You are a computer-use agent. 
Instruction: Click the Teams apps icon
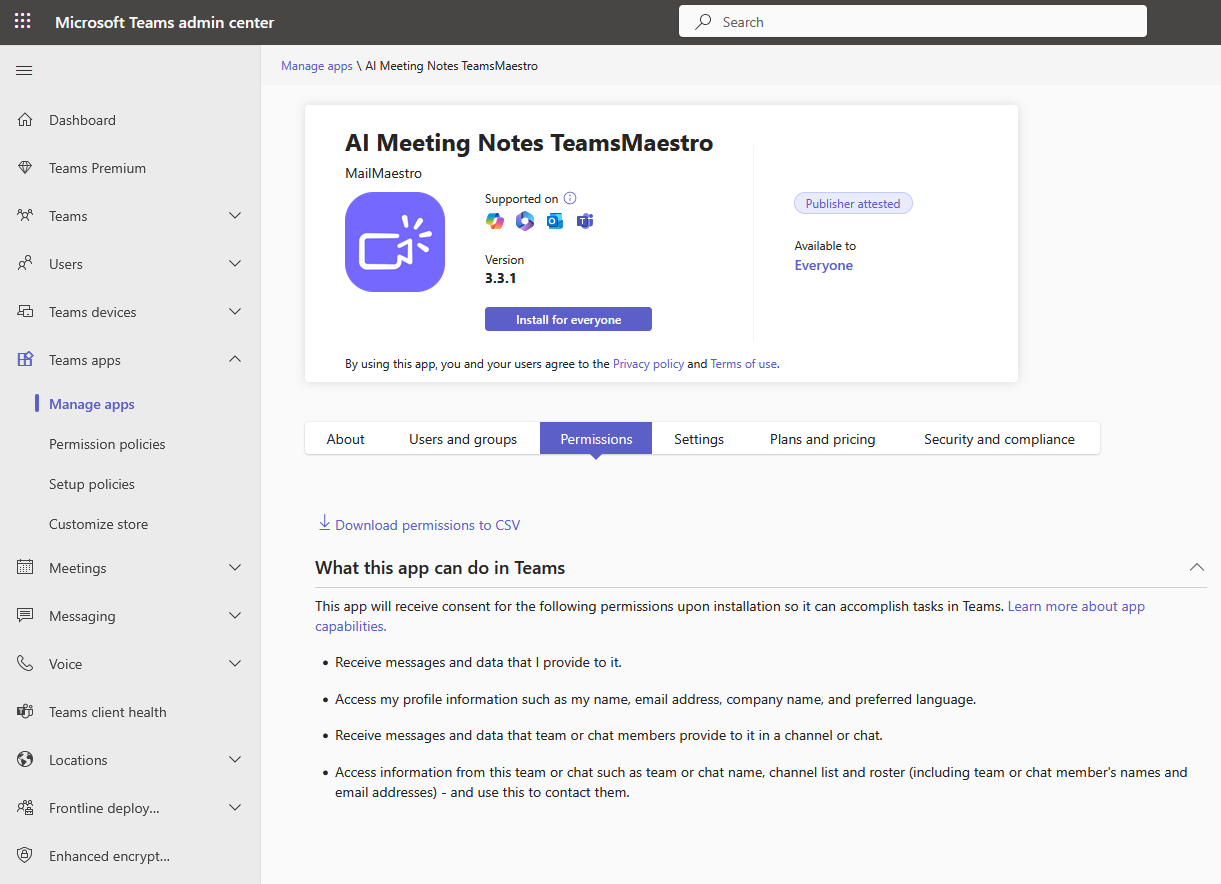26,360
